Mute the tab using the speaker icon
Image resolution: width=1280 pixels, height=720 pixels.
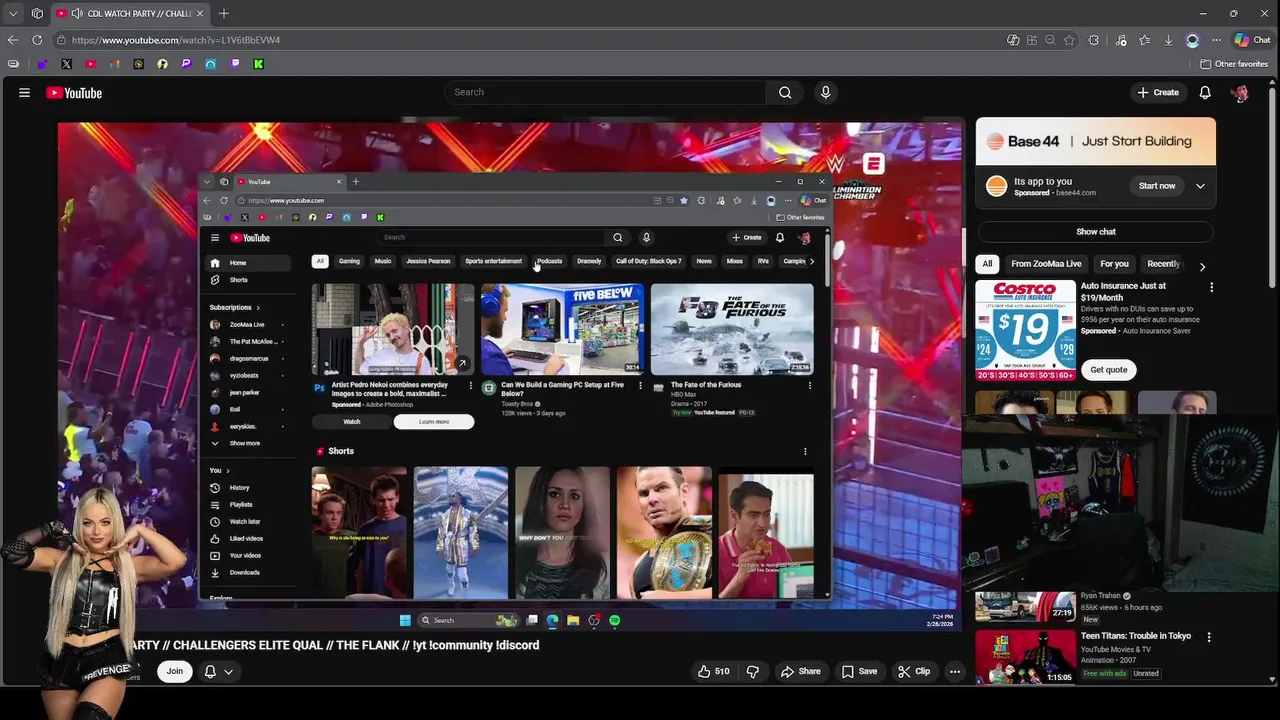pos(79,13)
